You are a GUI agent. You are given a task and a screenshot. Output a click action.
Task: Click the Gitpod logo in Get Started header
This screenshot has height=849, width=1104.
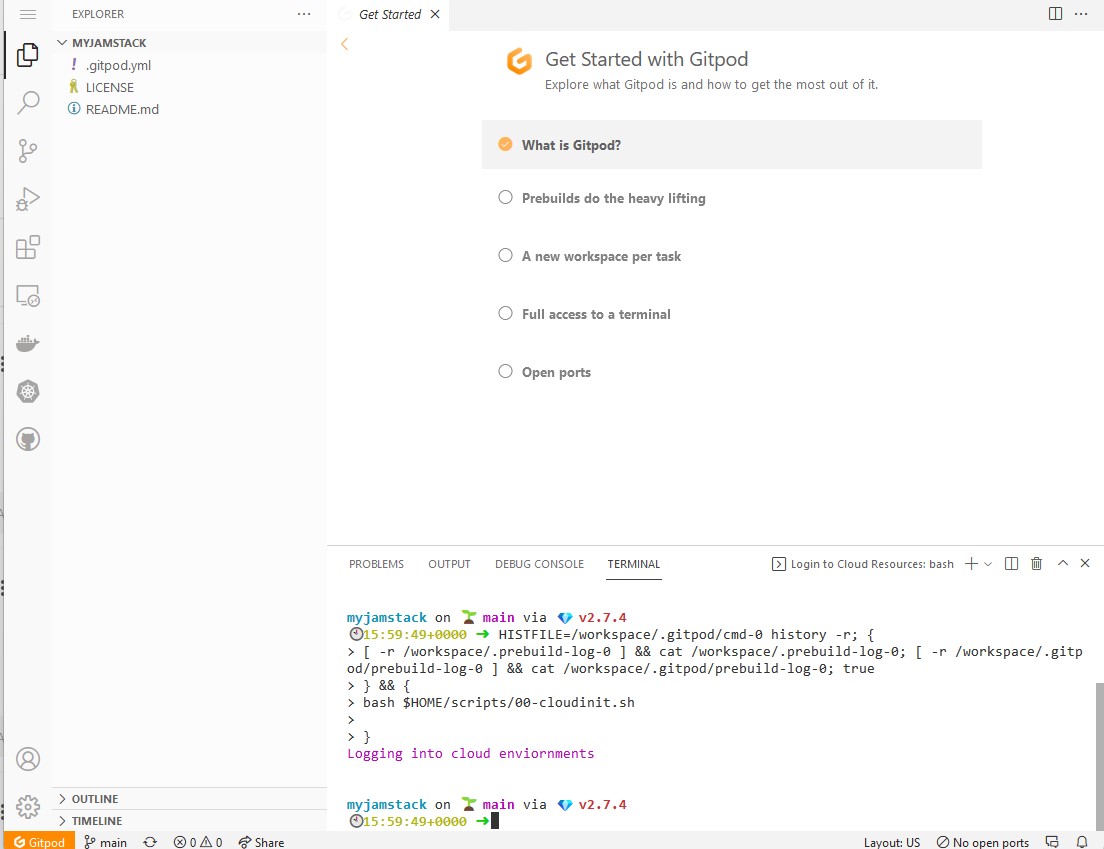click(x=519, y=62)
